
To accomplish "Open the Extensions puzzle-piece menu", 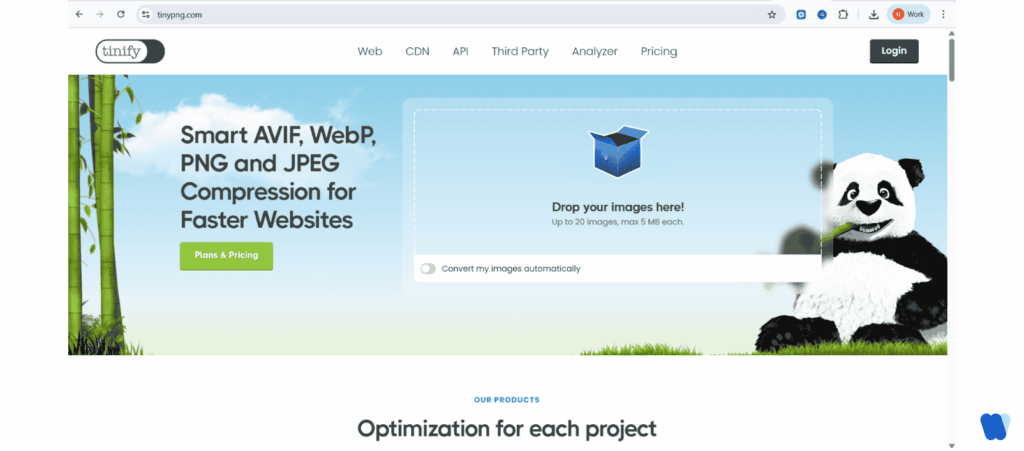I will click(x=843, y=14).
